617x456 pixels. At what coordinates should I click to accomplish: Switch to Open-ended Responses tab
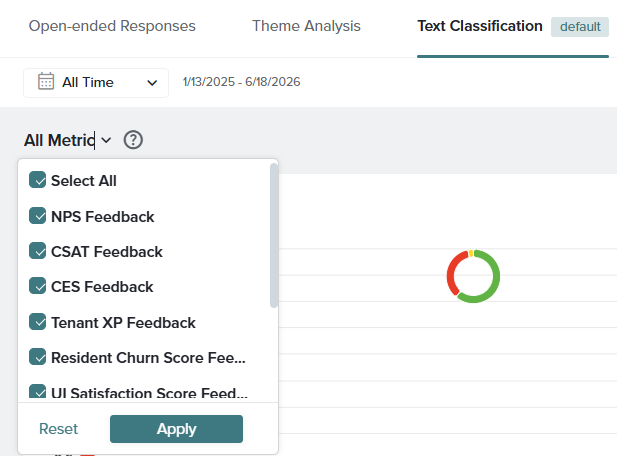(112, 26)
